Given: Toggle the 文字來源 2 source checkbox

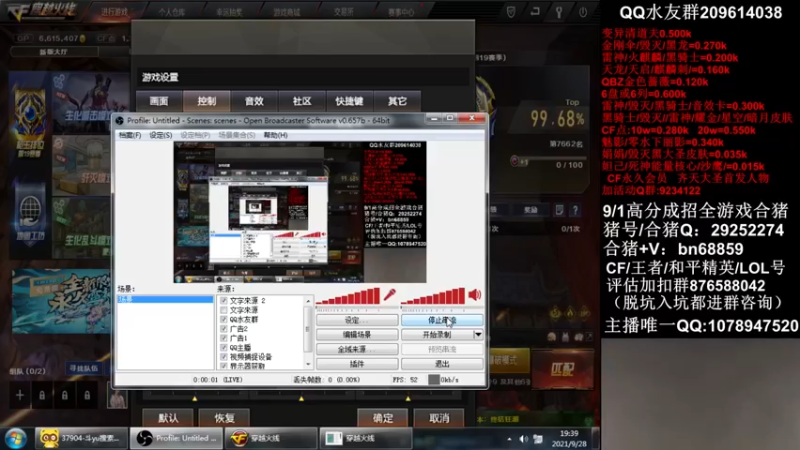Looking at the screenshot, I should pos(223,301).
